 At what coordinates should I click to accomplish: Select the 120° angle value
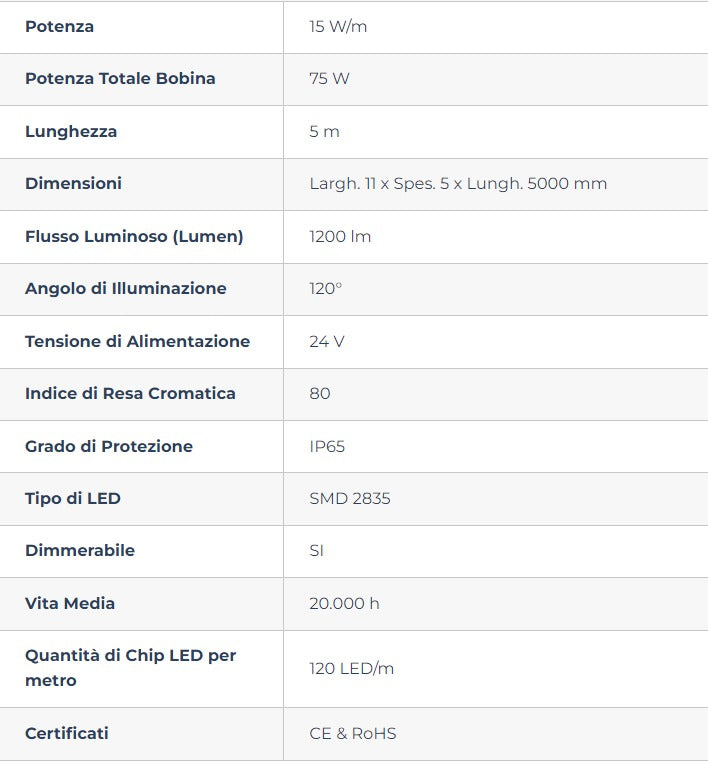tap(325, 289)
